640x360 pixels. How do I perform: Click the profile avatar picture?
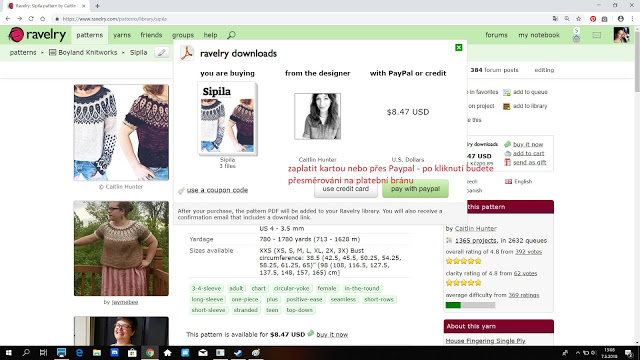tap(621, 35)
